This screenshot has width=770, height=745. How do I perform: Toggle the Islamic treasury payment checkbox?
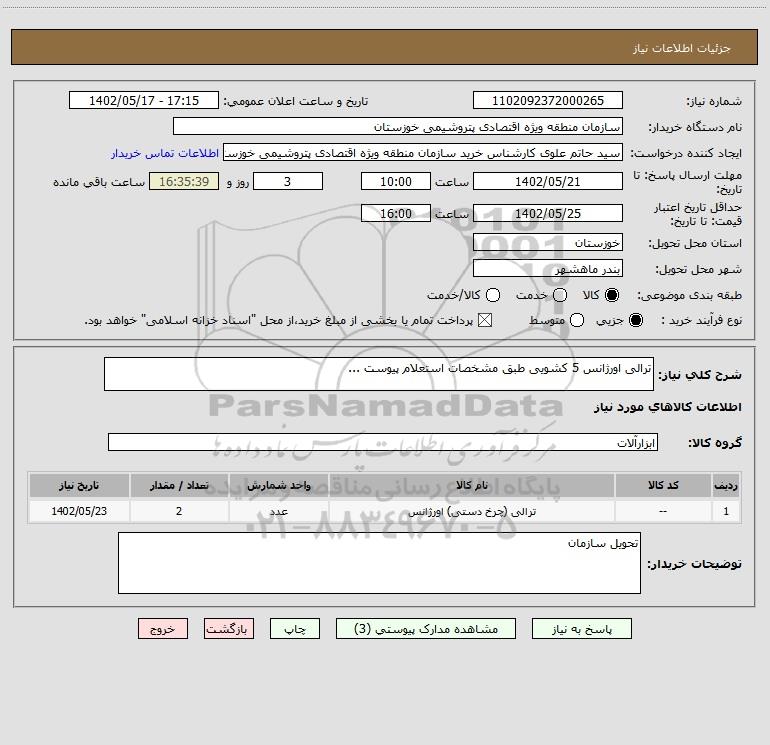click(485, 320)
